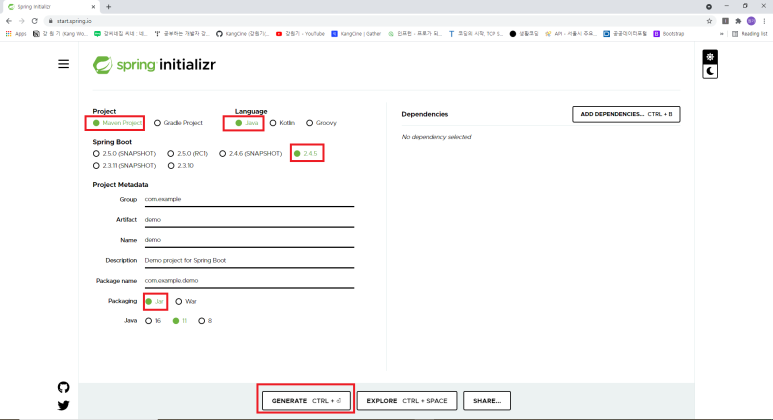Choose Kotlin as language

click(282, 123)
